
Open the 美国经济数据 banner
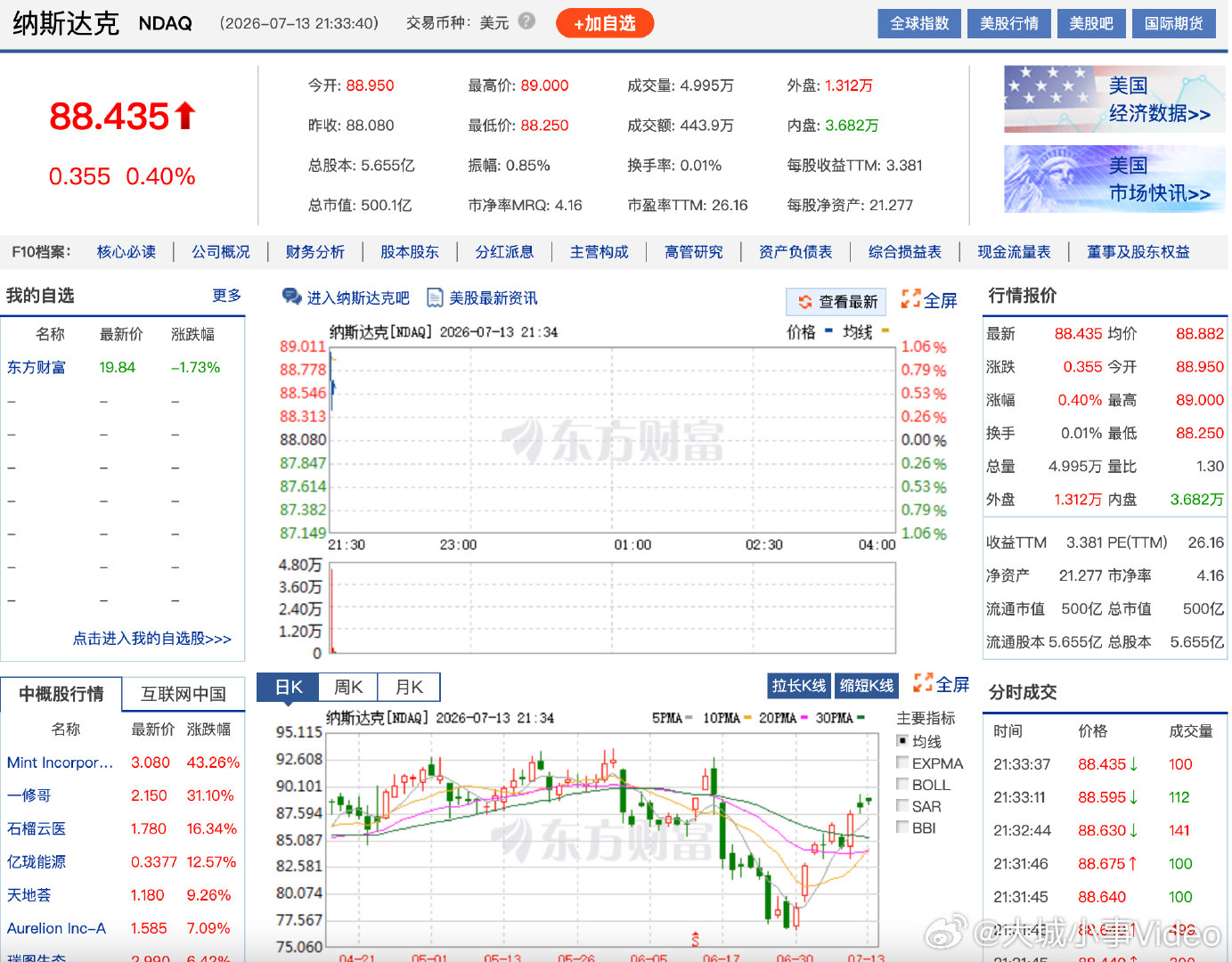tap(1114, 99)
